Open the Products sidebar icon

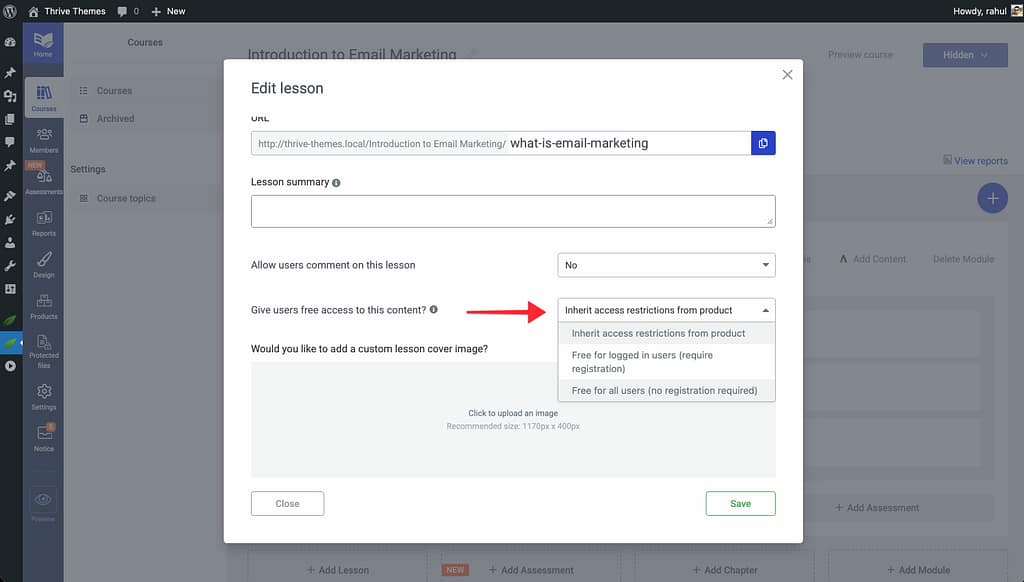44,306
